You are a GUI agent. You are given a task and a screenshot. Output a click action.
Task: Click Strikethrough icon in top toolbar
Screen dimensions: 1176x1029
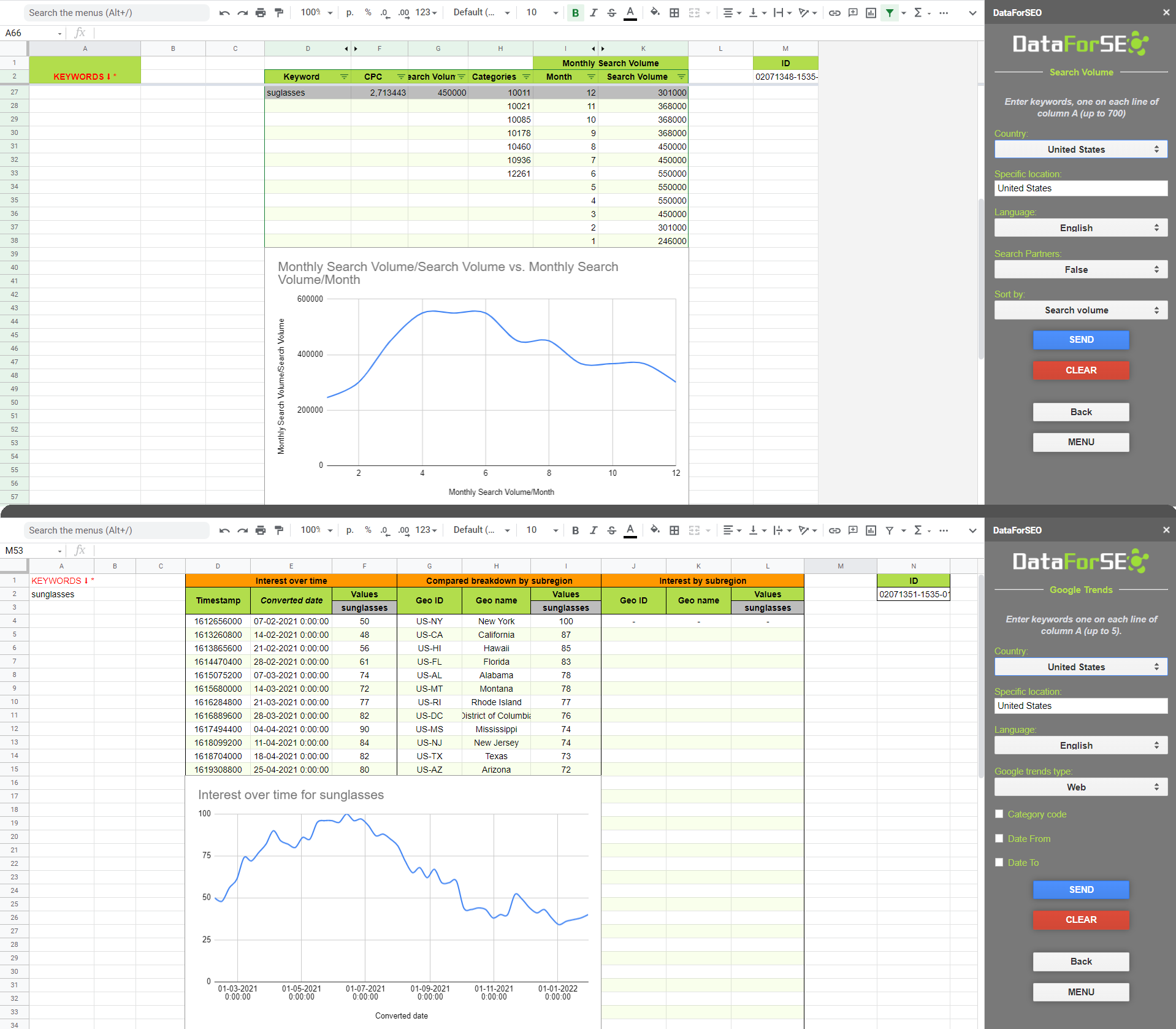[x=611, y=13]
